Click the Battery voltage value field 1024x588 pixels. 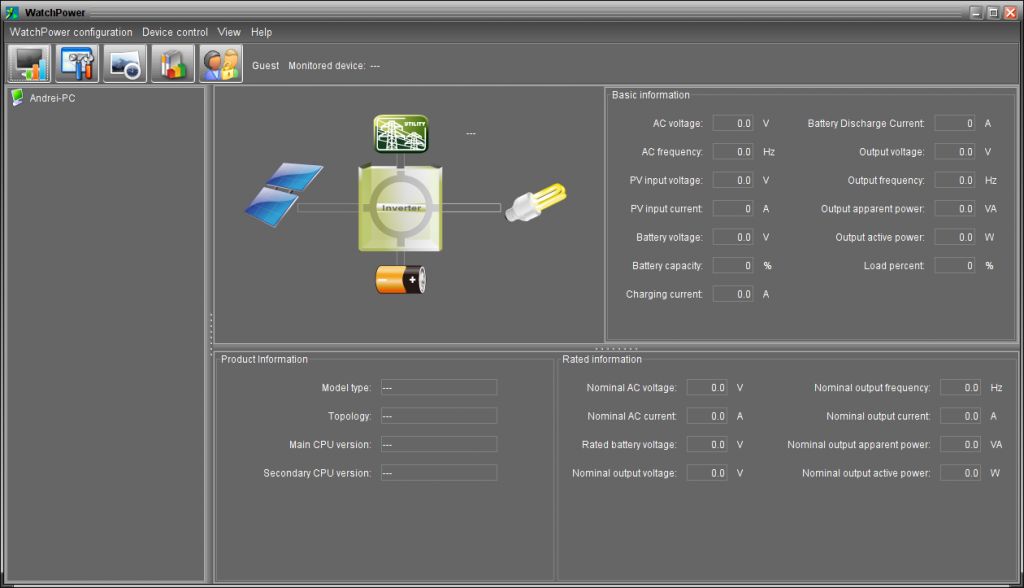pos(733,237)
